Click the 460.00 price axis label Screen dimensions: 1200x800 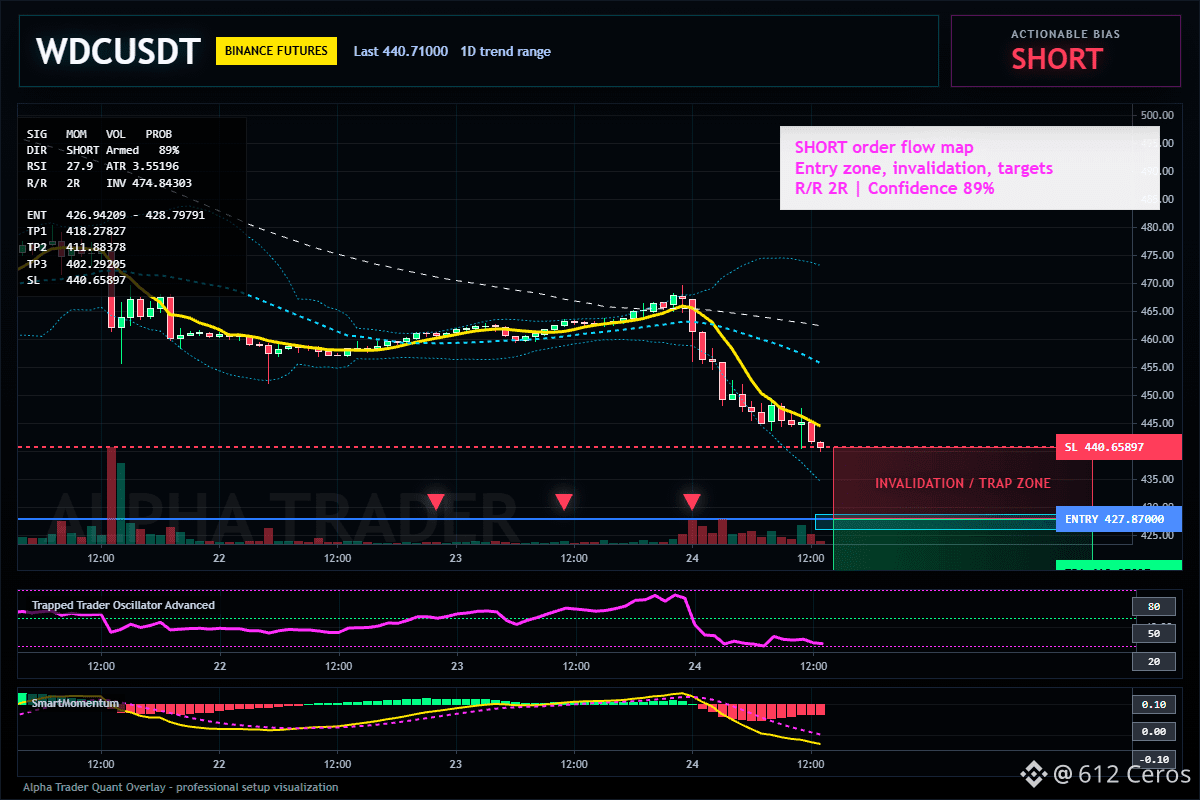[x=1156, y=339]
